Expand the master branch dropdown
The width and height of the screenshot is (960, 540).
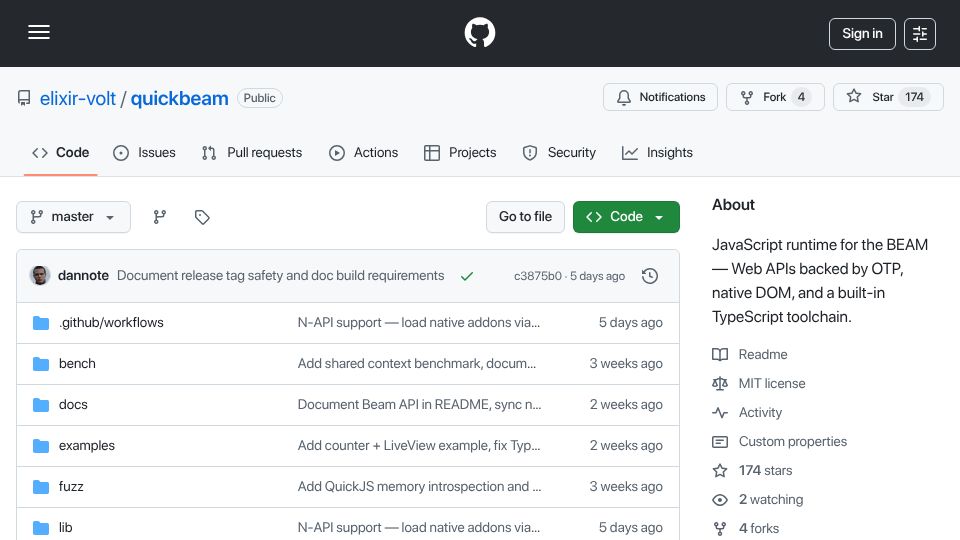[x=73, y=217]
